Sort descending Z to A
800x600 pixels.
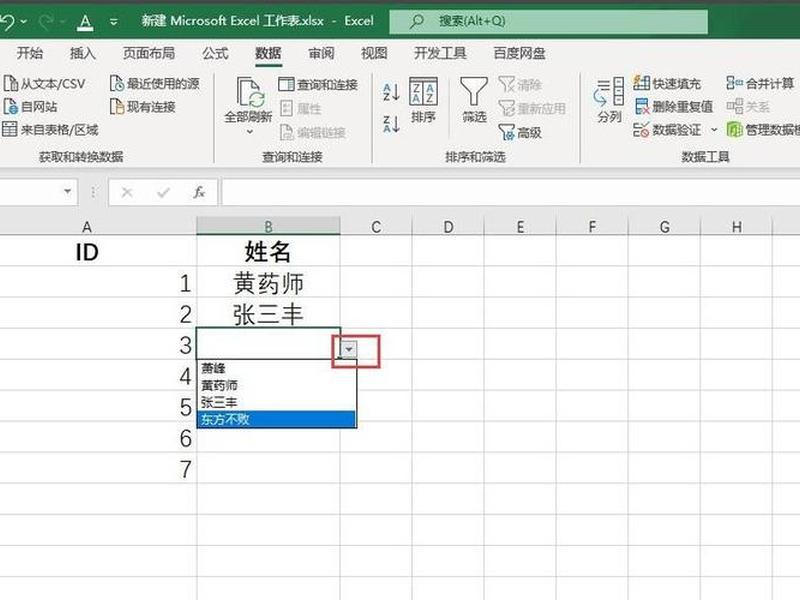coord(391,124)
